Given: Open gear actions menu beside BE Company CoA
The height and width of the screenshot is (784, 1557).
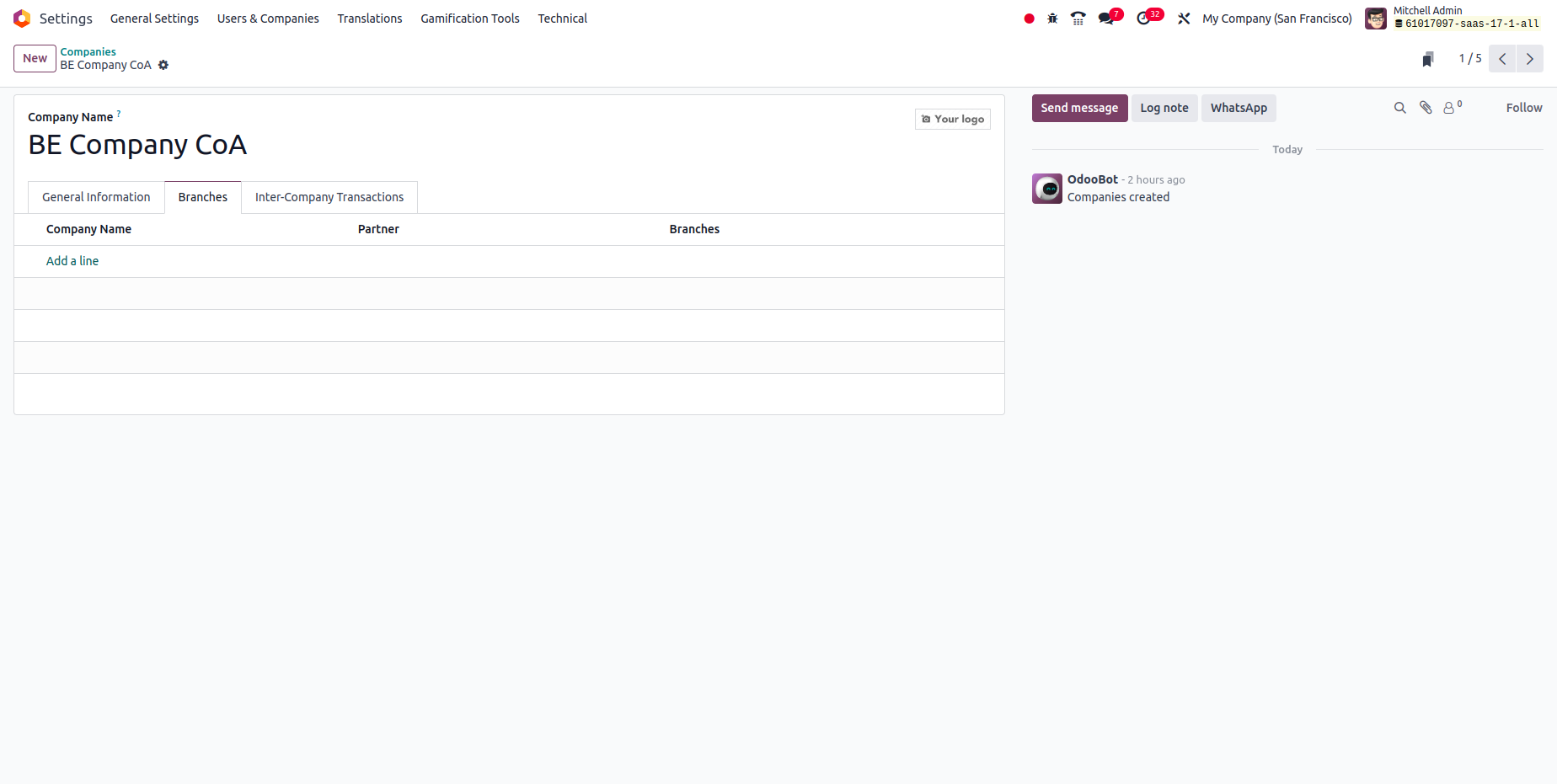Looking at the screenshot, I should (x=163, y=65).
